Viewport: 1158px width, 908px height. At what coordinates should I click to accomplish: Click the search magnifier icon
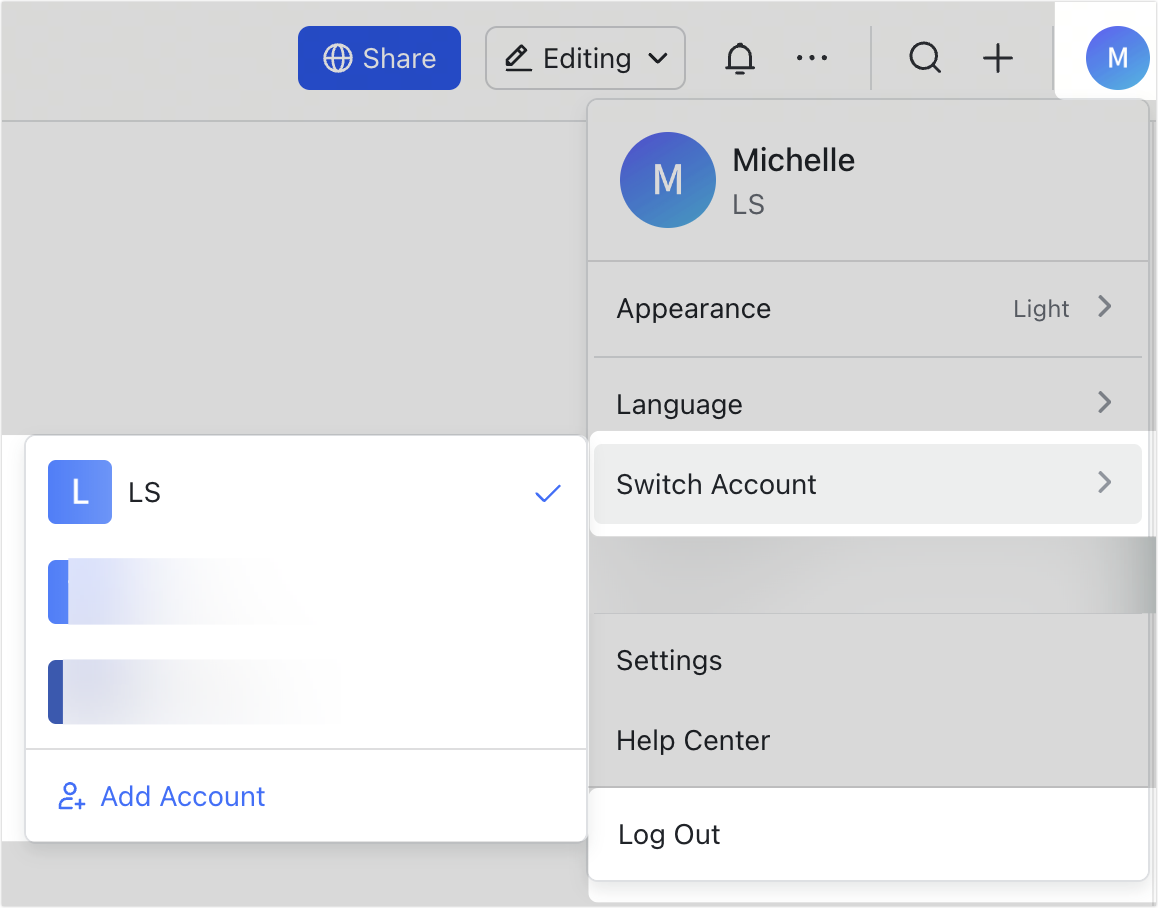[925, 58]
